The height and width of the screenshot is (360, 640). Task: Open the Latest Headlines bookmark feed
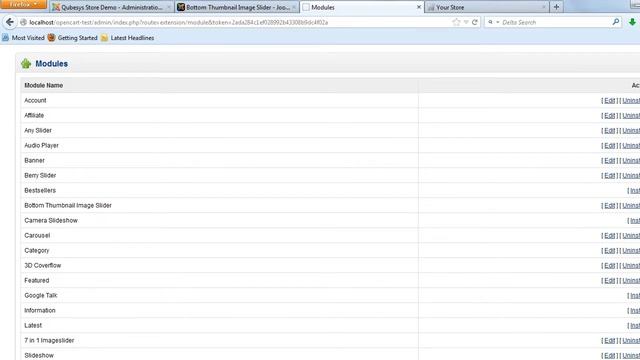[127, 38]
